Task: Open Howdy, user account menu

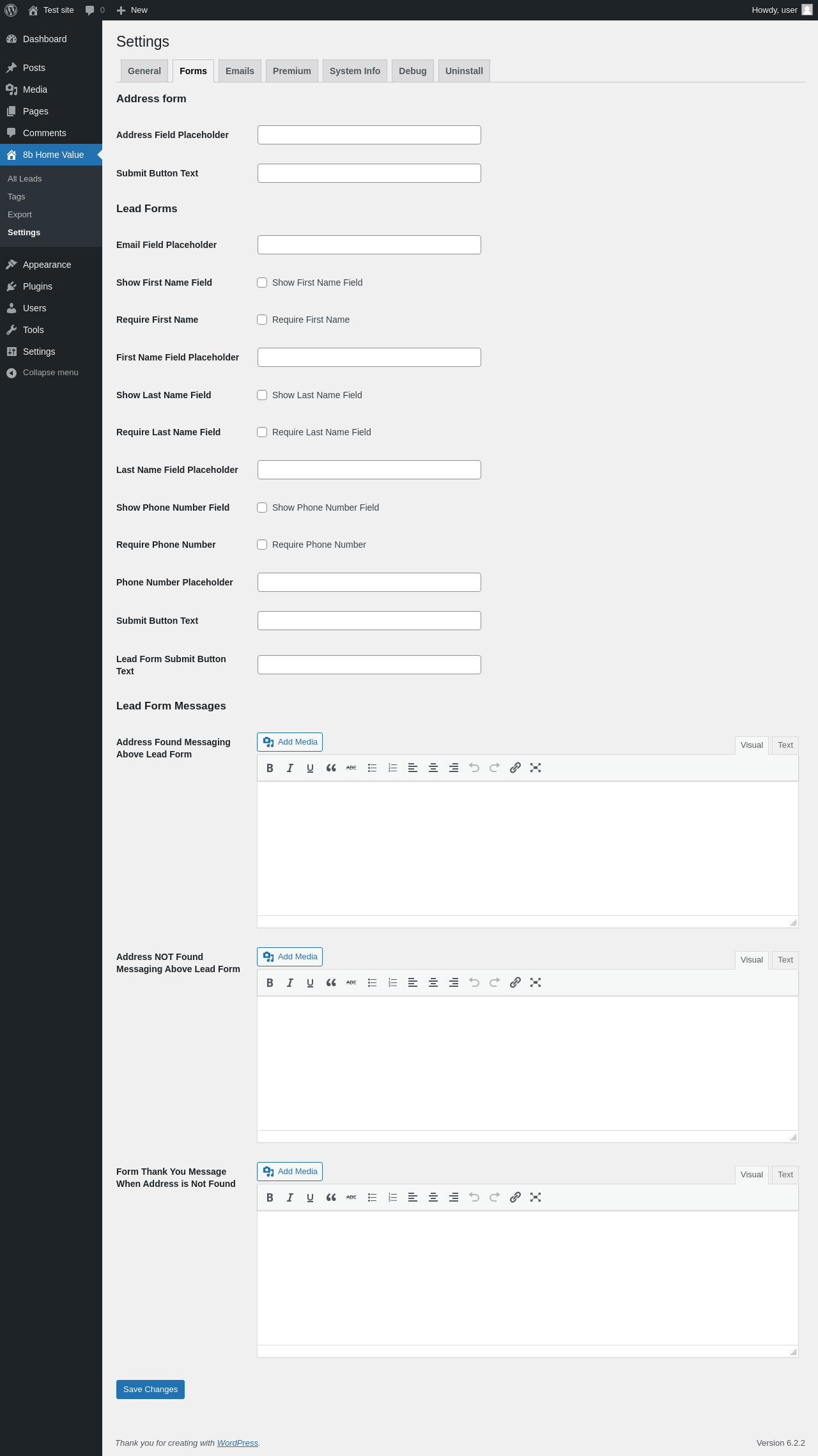Action: point(782,10)
